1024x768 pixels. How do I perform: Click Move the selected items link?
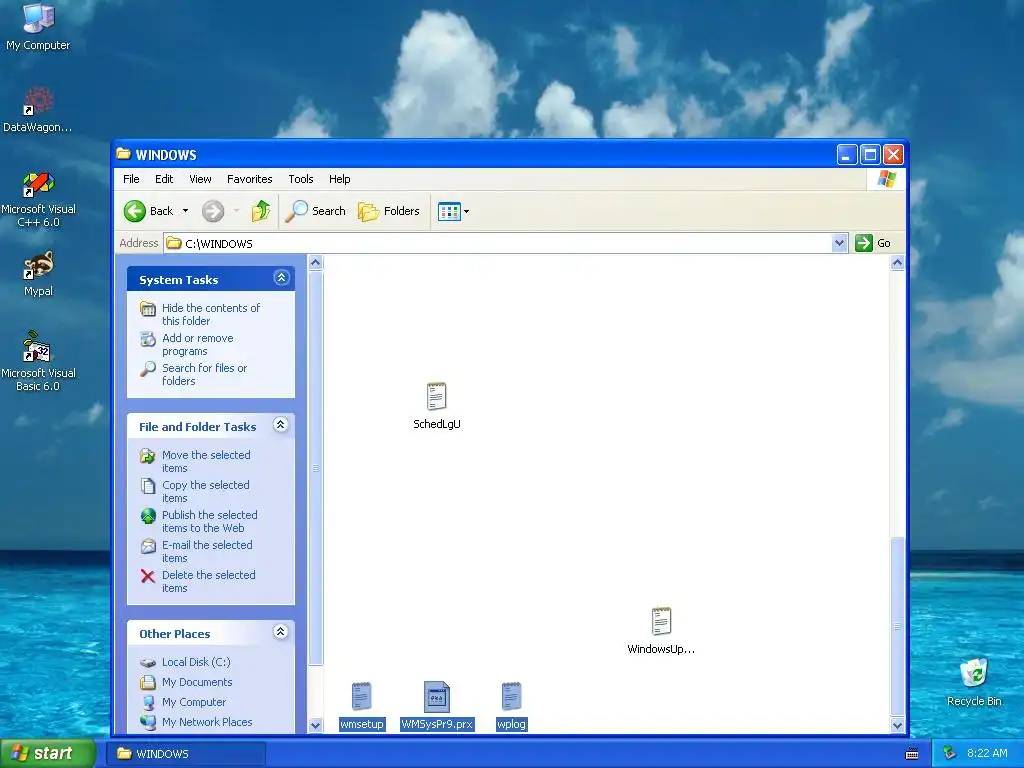point(206,461)
